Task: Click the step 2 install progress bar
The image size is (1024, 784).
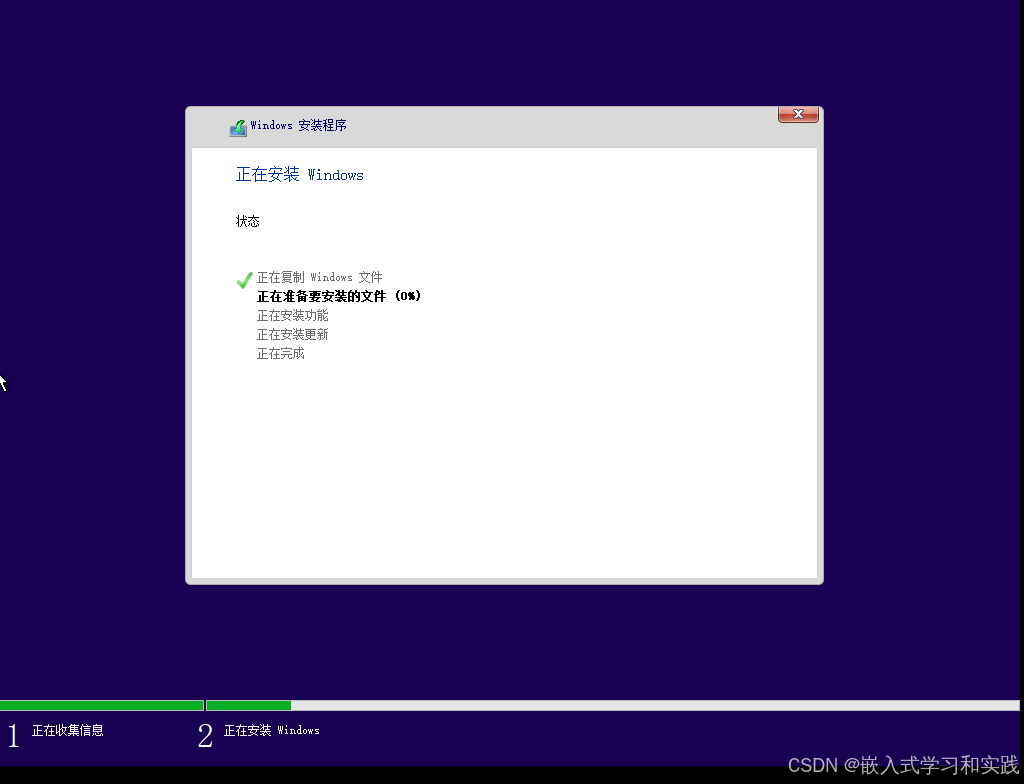Action: [613, 705]
